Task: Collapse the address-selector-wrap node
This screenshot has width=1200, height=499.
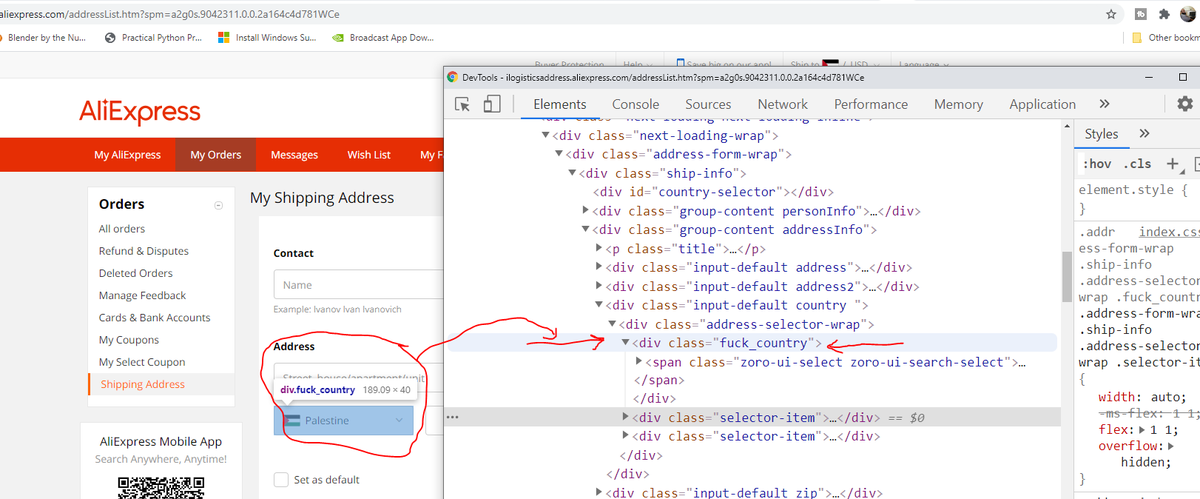Action: point(612,324)
